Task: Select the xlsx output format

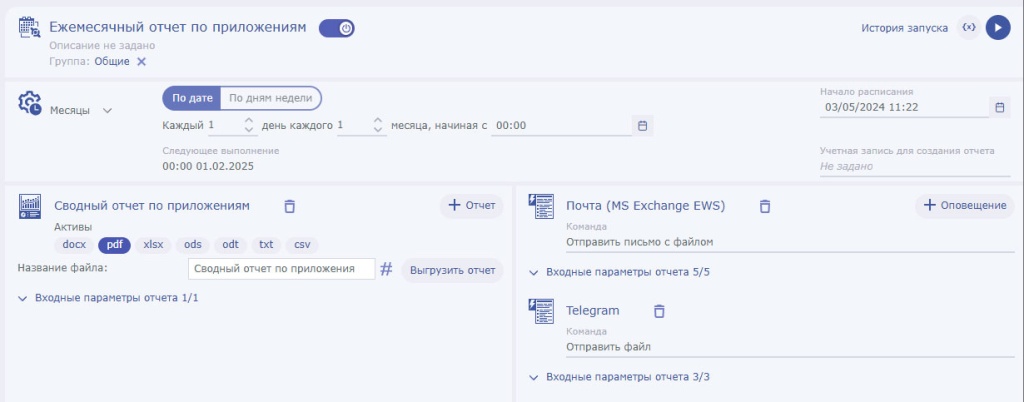Action: [153, 245]
